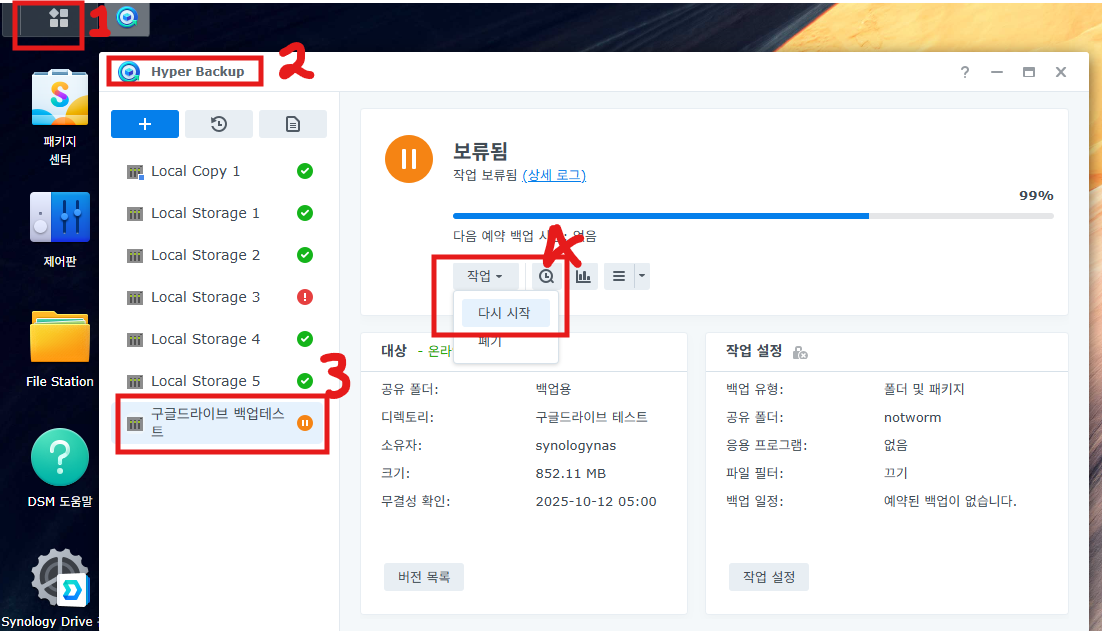Image resolution: width=1102 pixels, height=631 pixels.
Task: Select Local Storage 3 task
Action: (219, 297)
